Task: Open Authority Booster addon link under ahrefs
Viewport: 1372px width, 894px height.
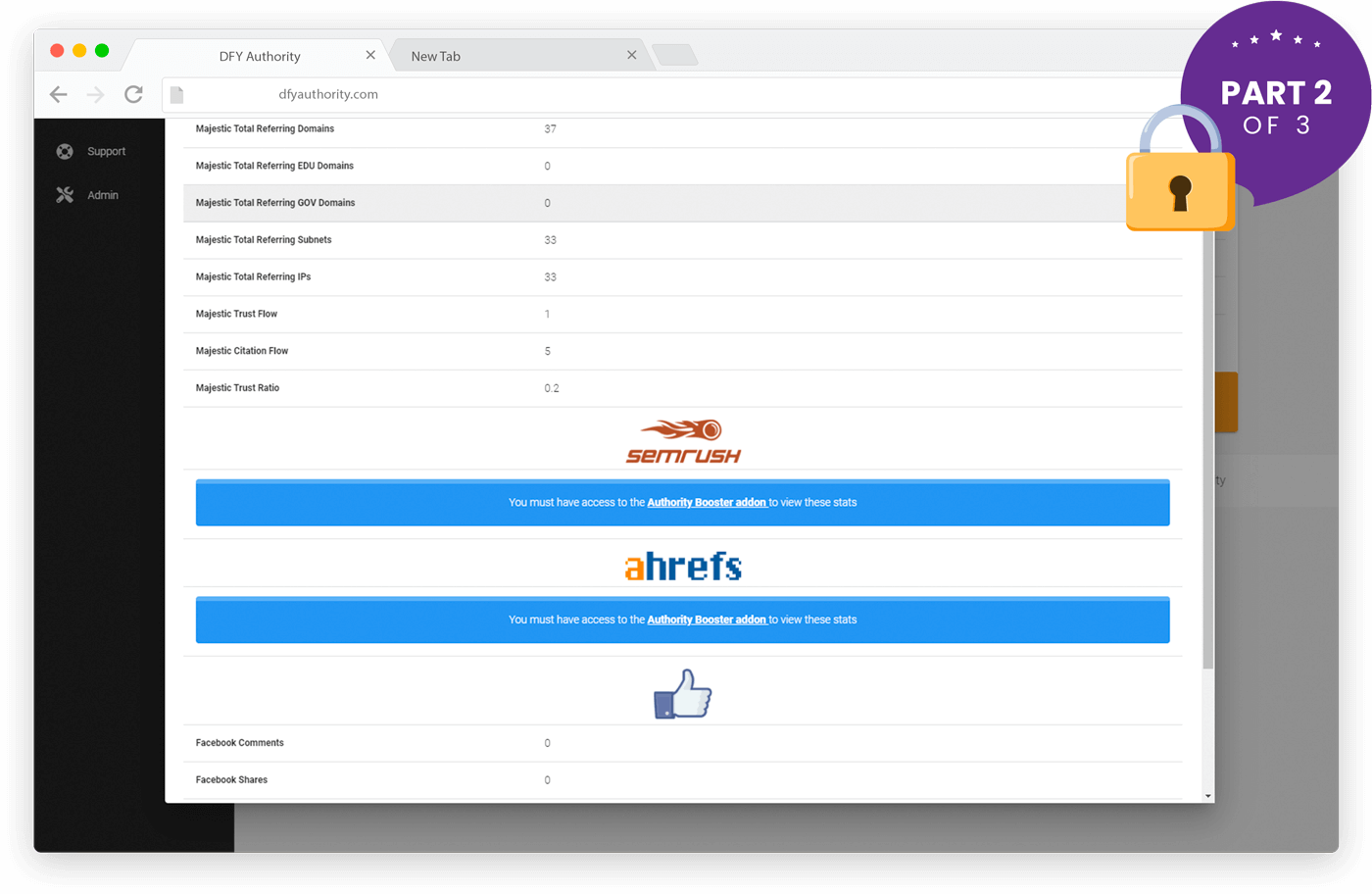Action: click(x=707, y=621)
